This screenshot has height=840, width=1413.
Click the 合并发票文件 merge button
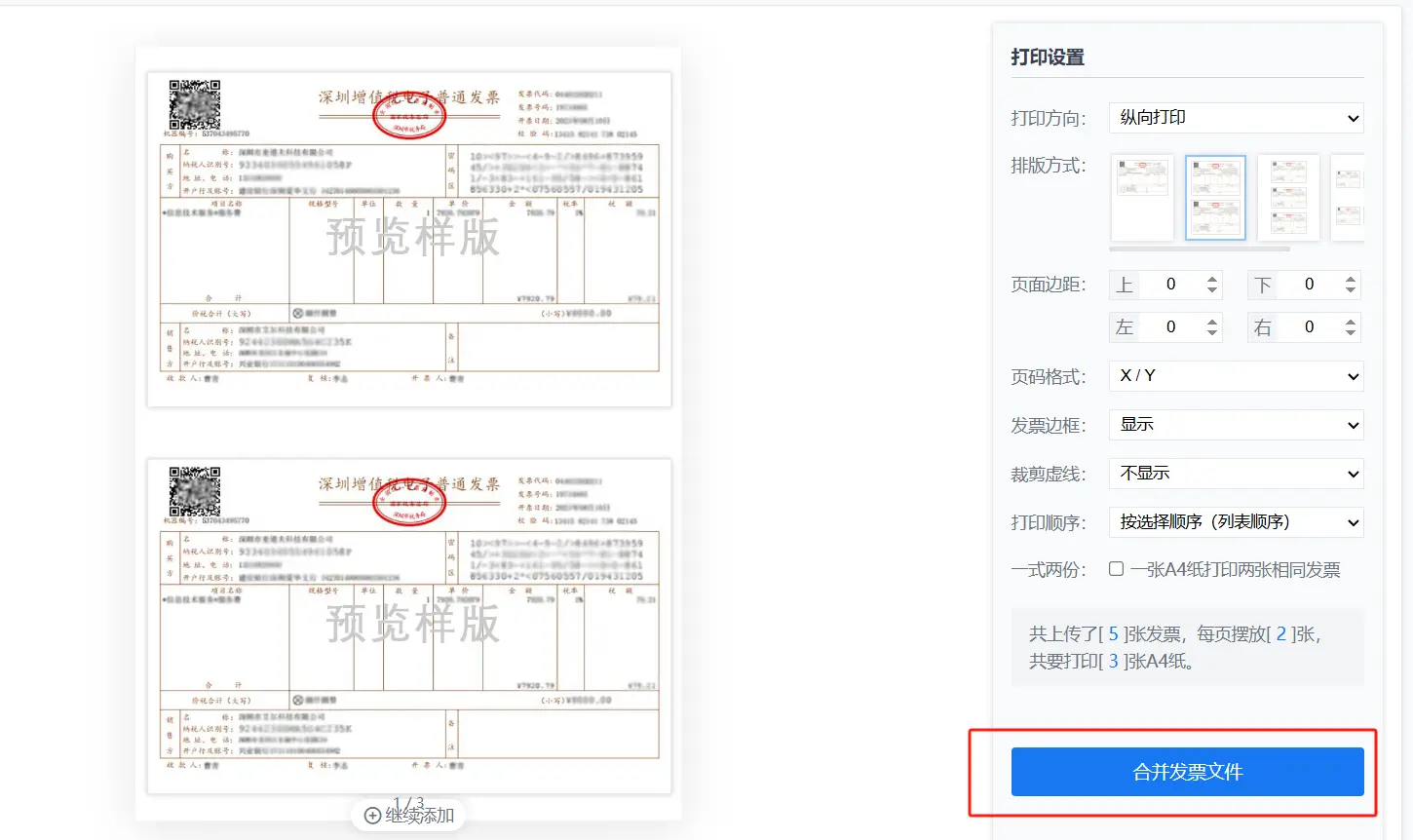click(x=1187, y=772)
